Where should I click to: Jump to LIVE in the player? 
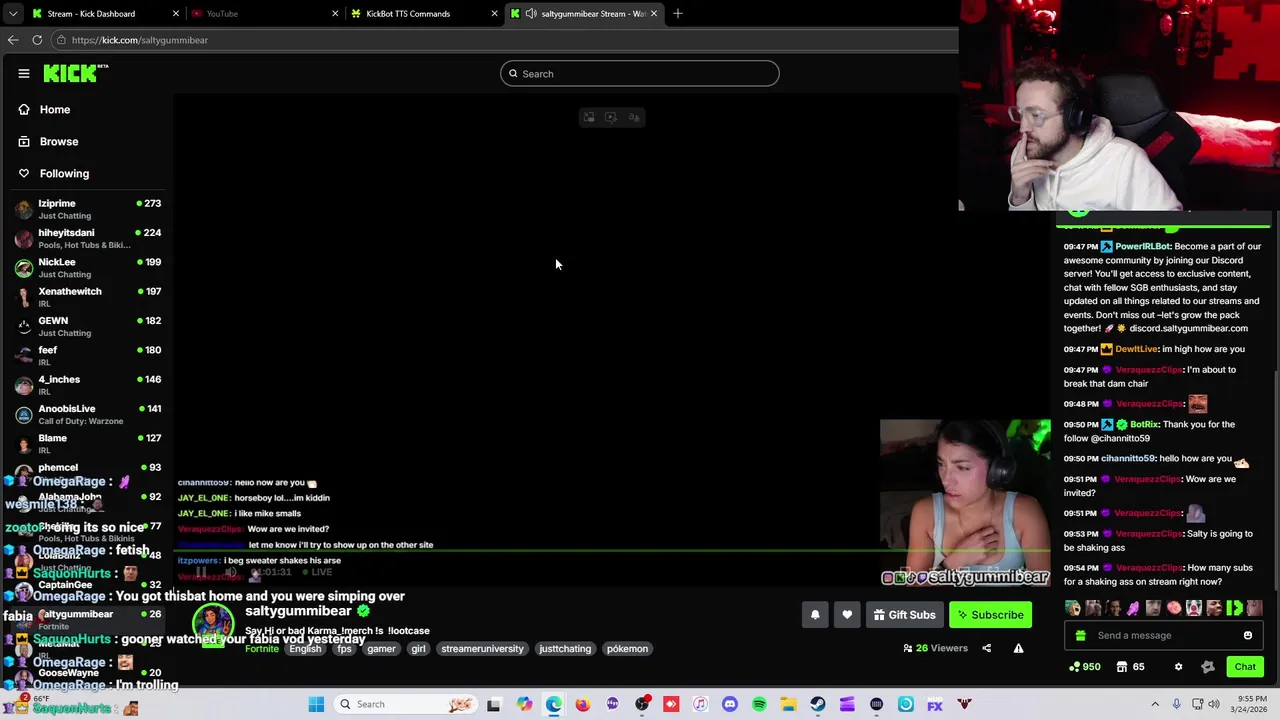(x=316, y=572)
